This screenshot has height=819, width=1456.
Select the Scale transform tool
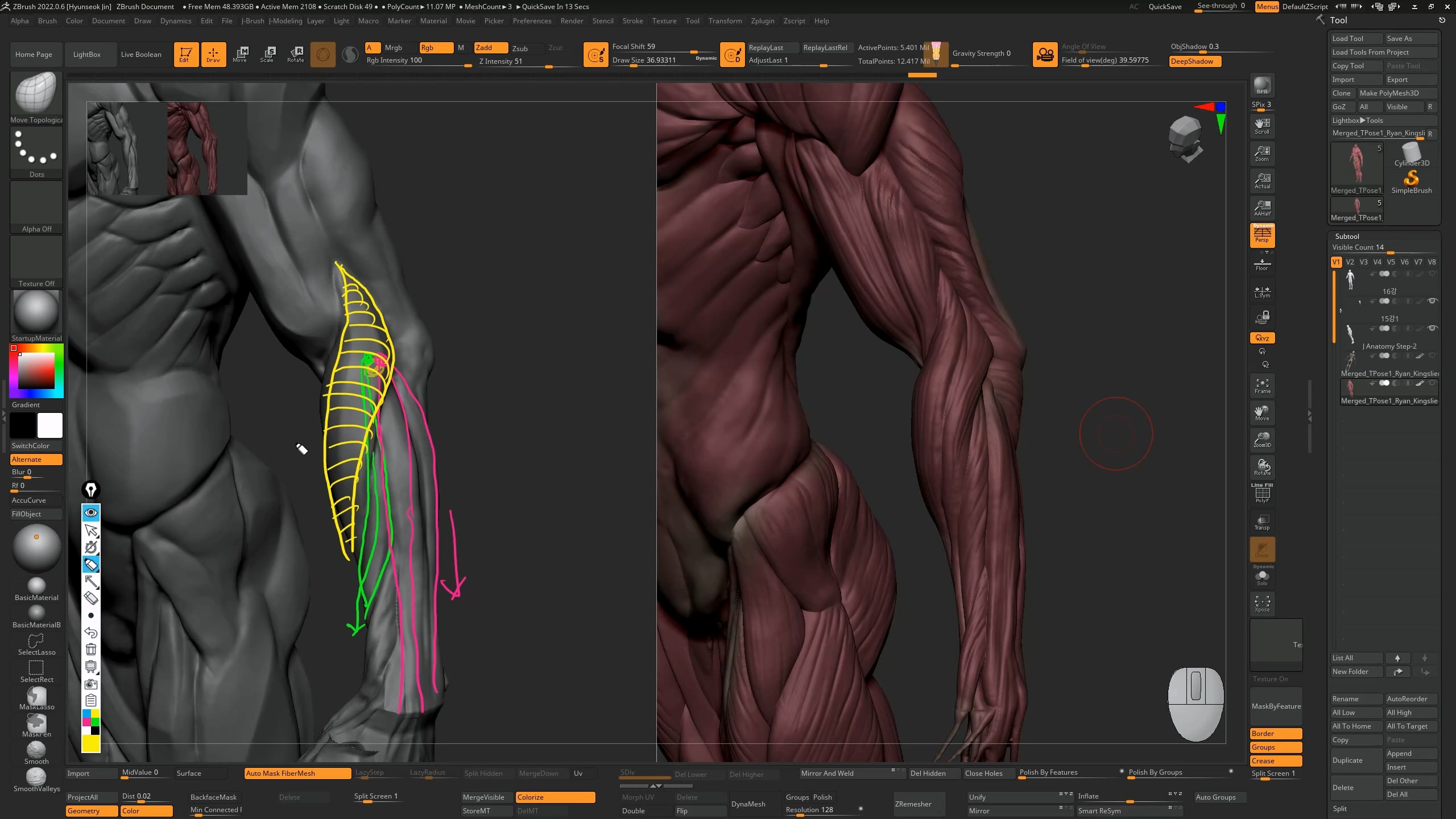tap(267, 54)
